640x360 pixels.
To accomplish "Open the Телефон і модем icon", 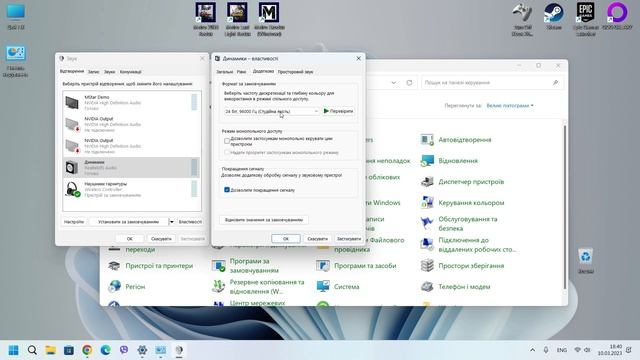I will [427, 287].
